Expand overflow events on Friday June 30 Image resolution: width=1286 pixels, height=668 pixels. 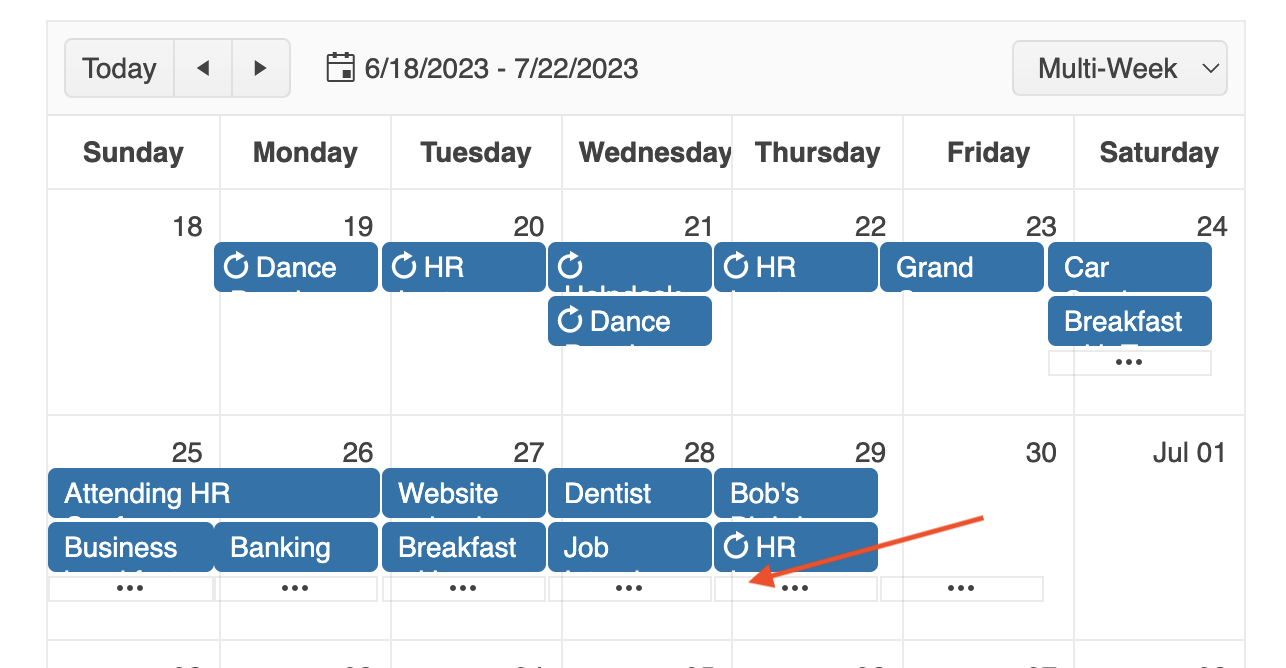[962, 588]
